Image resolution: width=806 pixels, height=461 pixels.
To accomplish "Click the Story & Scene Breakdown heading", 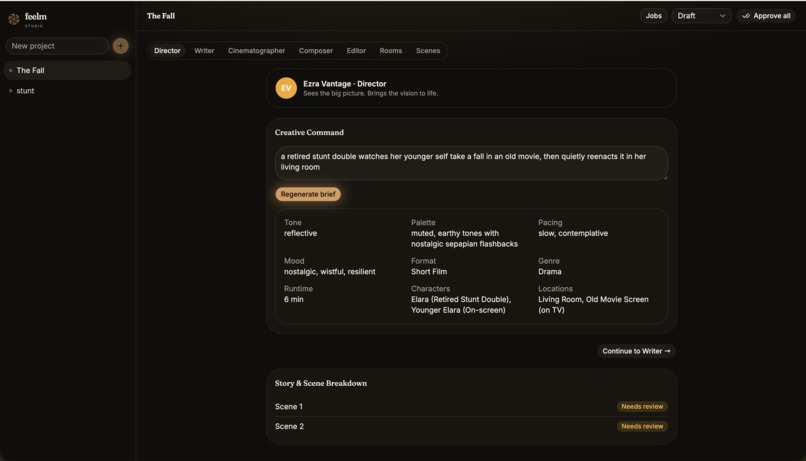I will point(321,383).
